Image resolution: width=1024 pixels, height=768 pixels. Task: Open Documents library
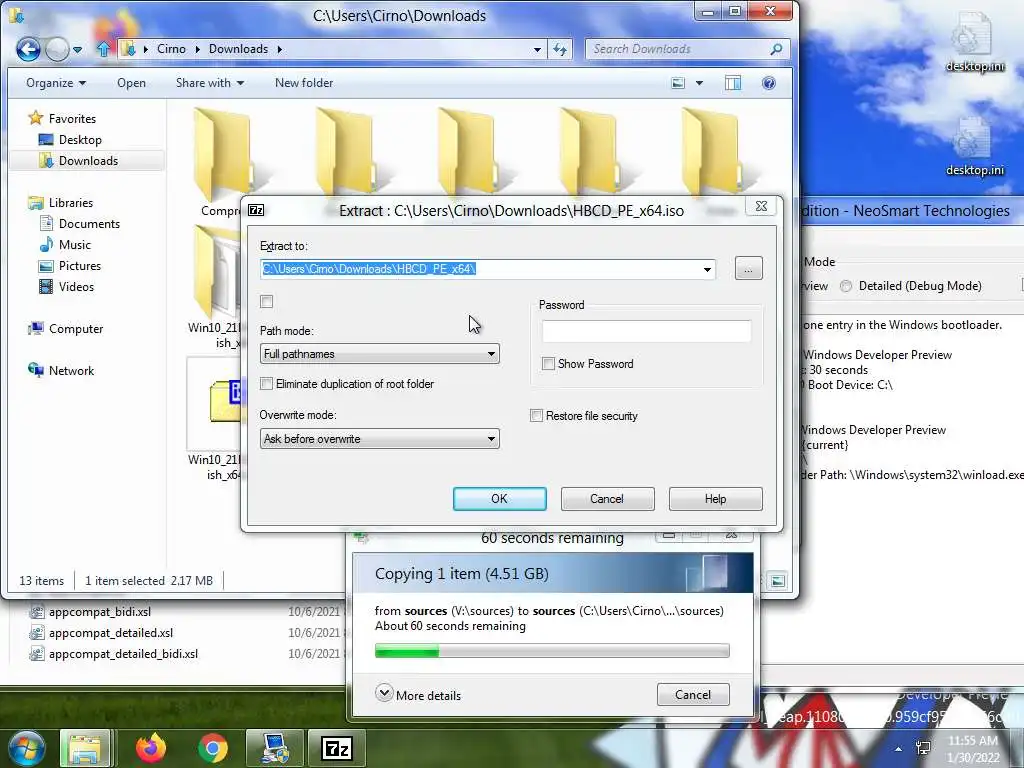tap(80, 224)
